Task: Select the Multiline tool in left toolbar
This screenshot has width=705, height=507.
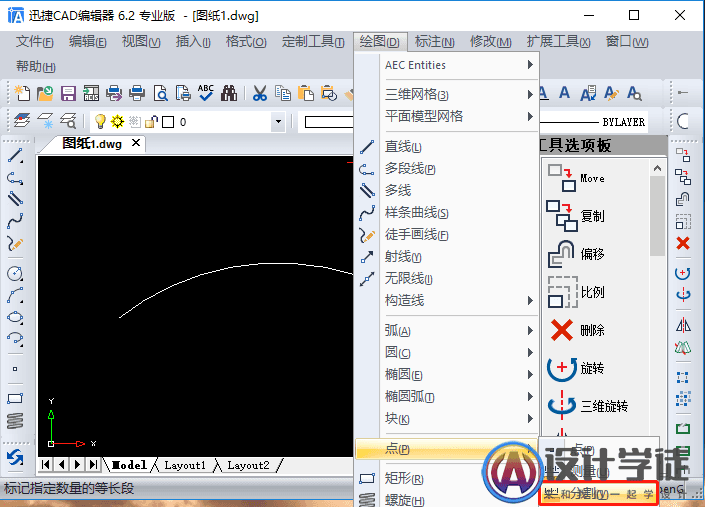Action: (x=15, y=198)
